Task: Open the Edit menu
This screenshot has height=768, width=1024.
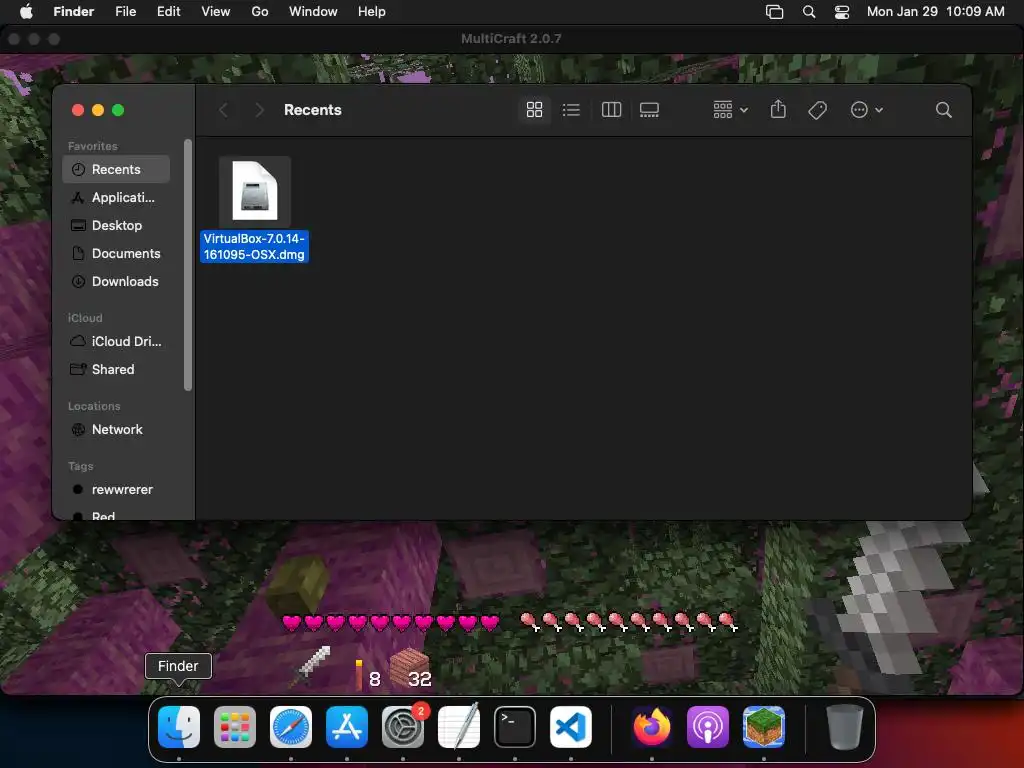Action: pos(168,12)
